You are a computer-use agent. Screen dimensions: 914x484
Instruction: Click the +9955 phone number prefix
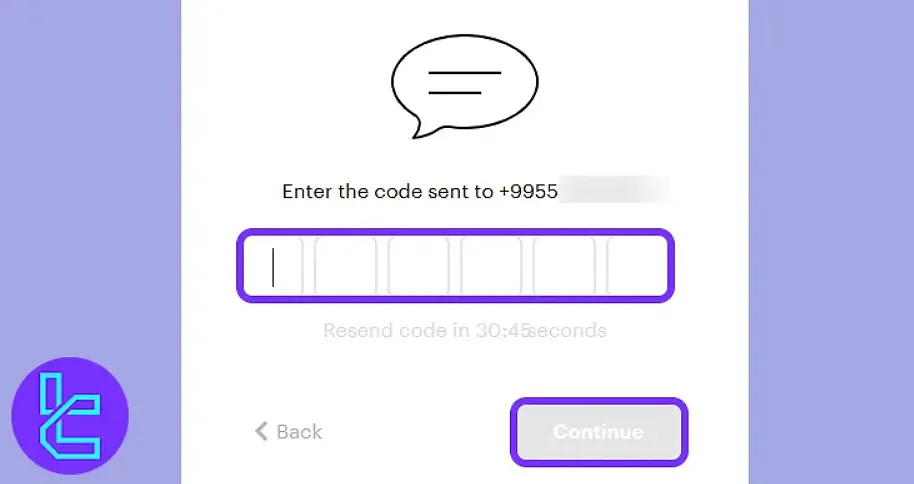coord(528,191)
